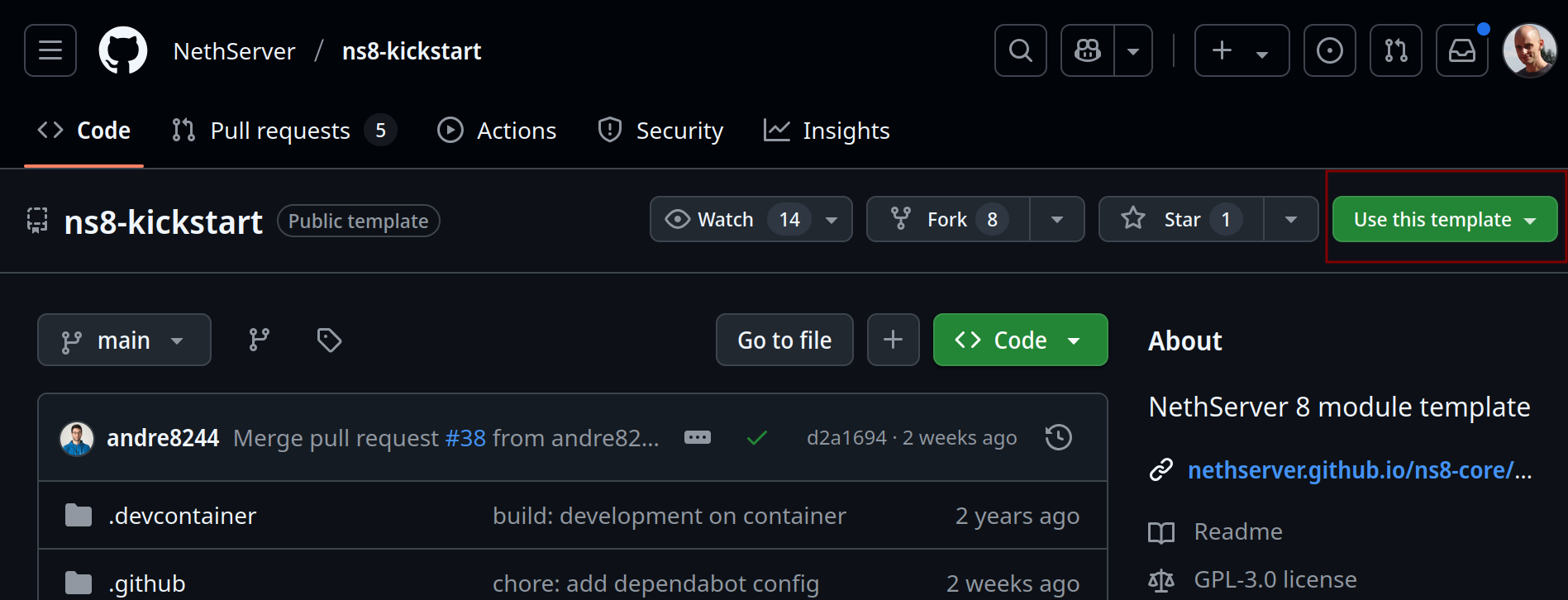Open chore: add dependabot config commit
The image size is (1568, 600).
coord(655,583)
